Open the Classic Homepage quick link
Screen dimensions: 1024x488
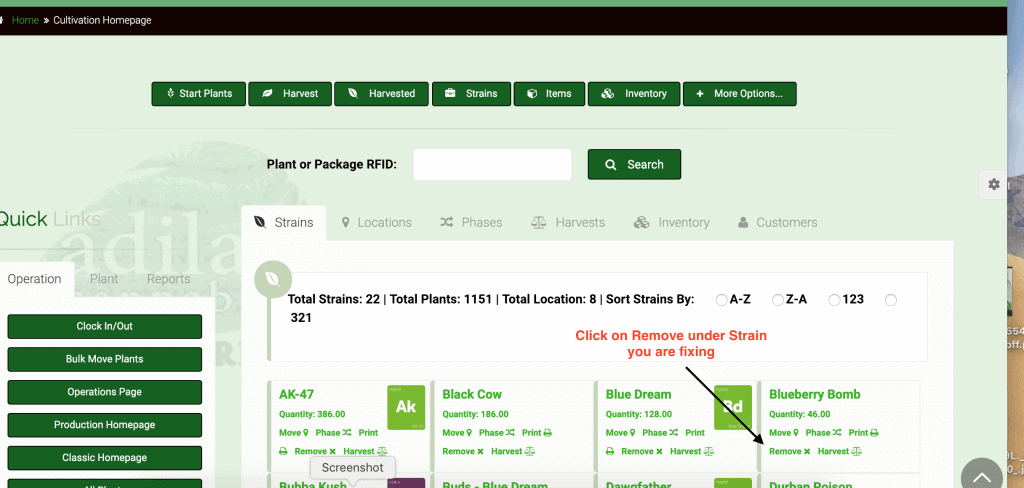click(x=104, y=457)
